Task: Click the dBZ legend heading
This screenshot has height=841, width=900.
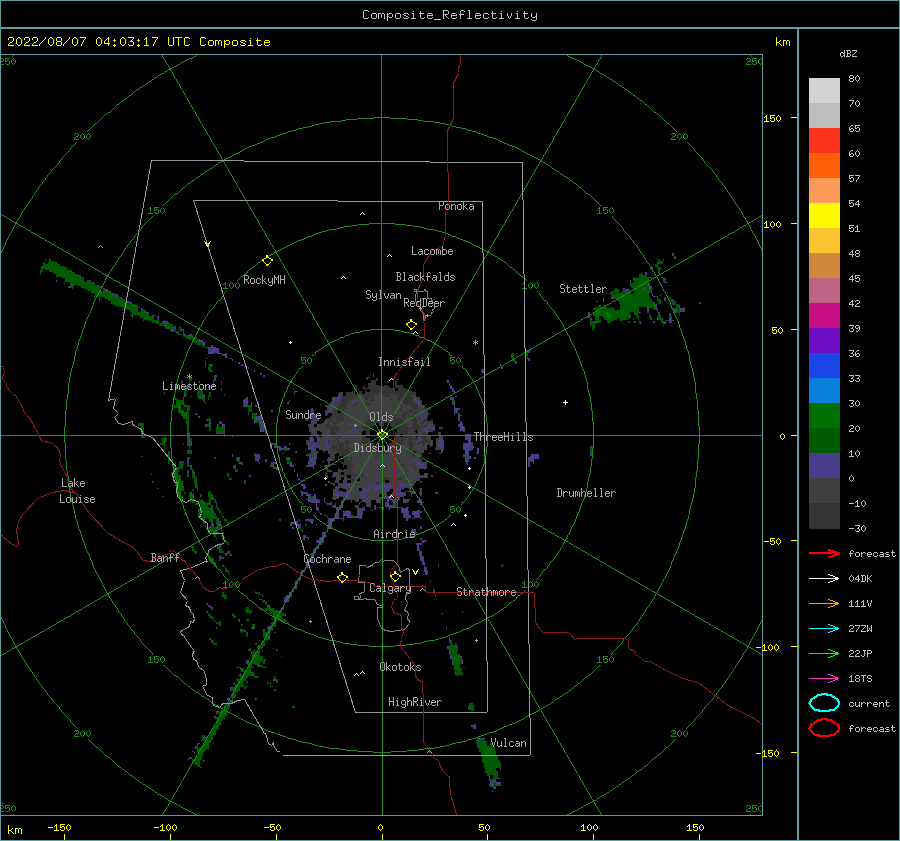Action: pos(848,53)
